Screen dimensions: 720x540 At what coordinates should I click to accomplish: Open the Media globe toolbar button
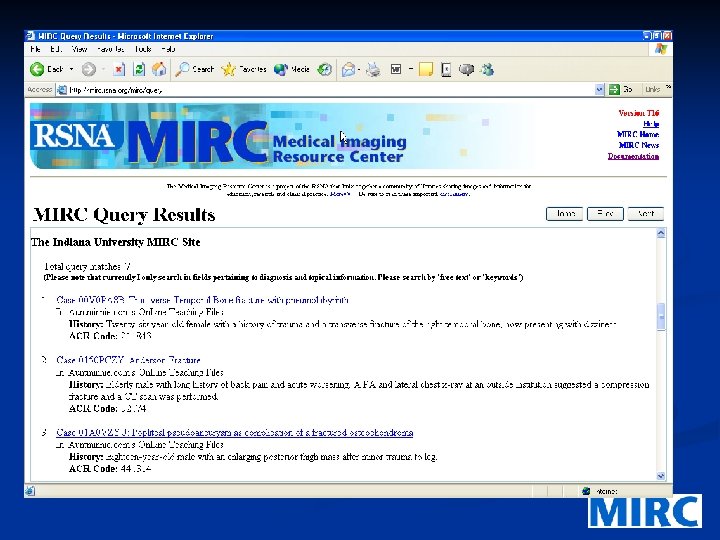coord(292,69)
